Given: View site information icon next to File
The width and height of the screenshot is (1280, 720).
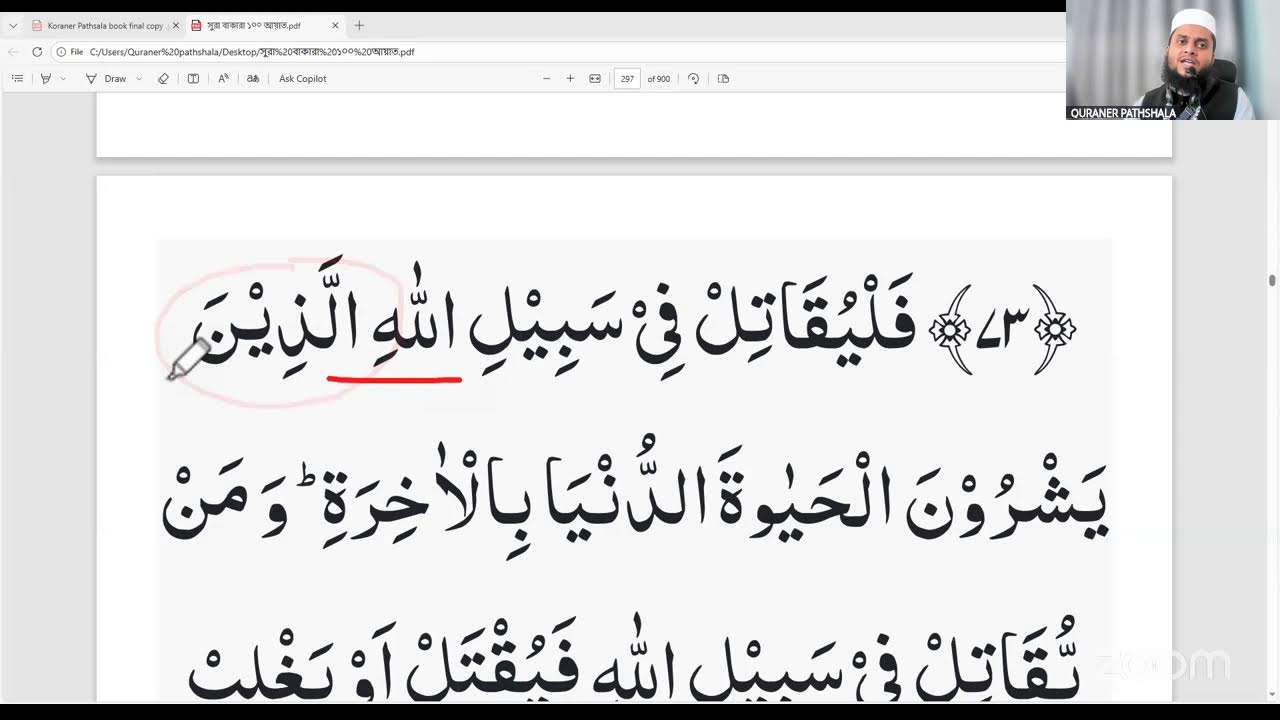Looking at the screenshot, I should (61, 52).
